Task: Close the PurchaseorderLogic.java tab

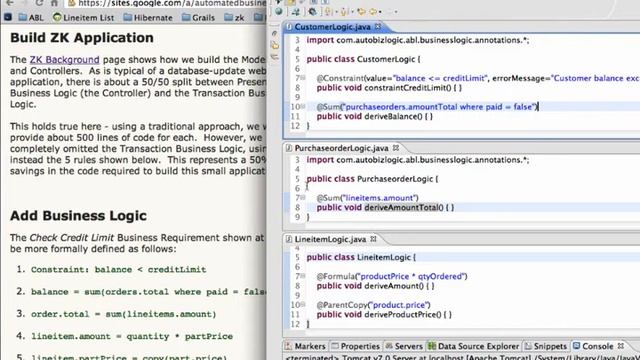Action: point(396,148)
